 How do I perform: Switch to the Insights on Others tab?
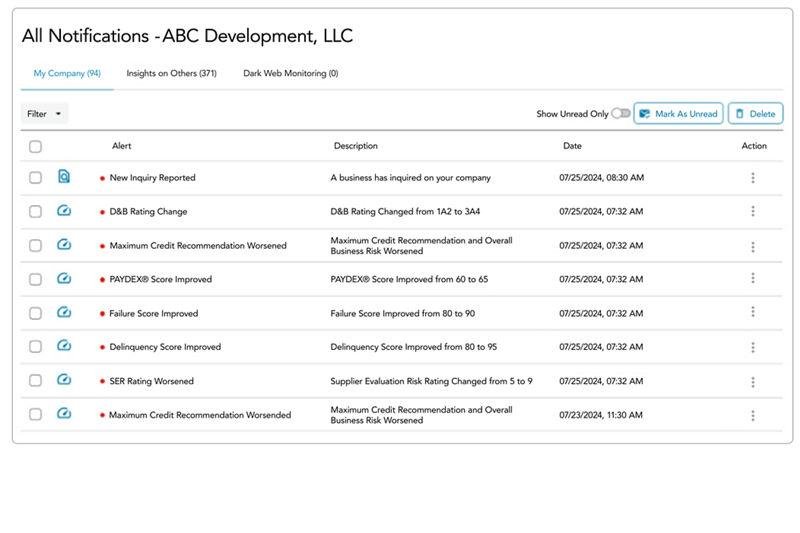click(171, 73)
